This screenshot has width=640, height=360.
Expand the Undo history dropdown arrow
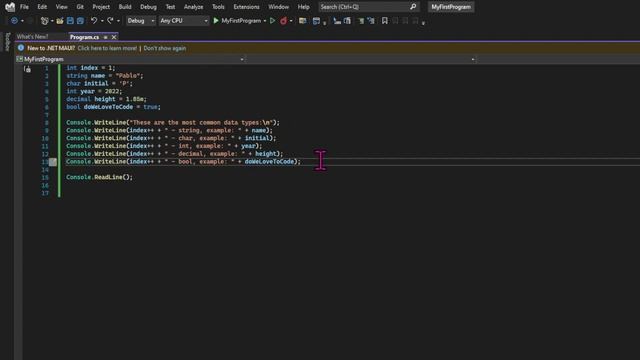pyautogui.click(x=102, y=21)
